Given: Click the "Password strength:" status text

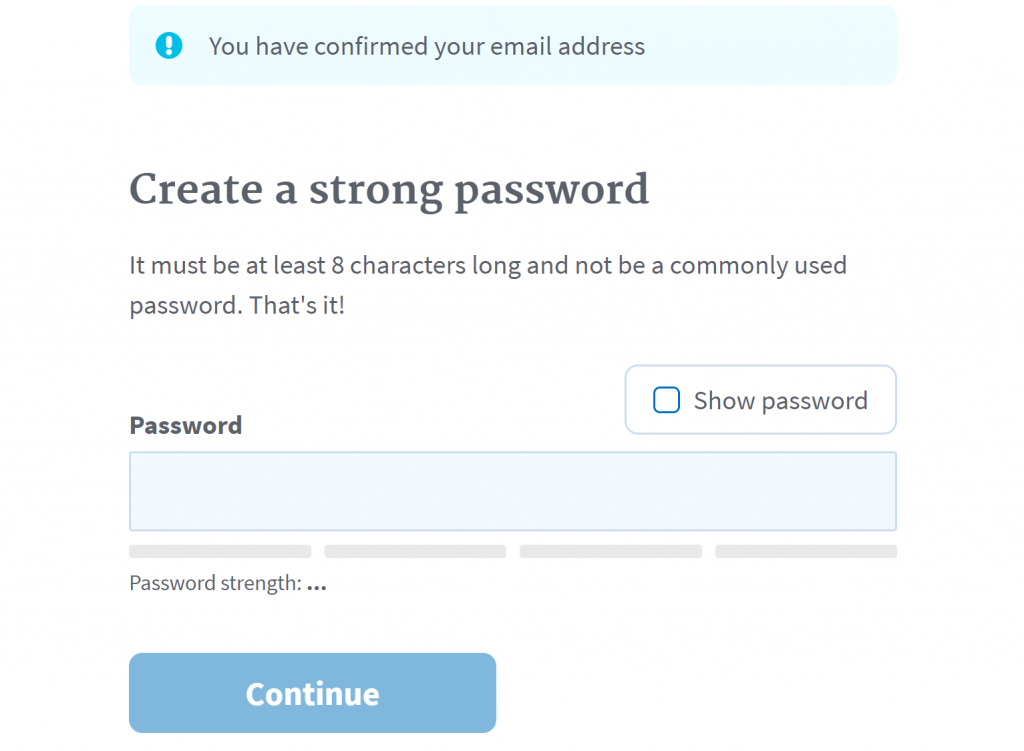Looking at the screenshot, I should tap(215, 583).
